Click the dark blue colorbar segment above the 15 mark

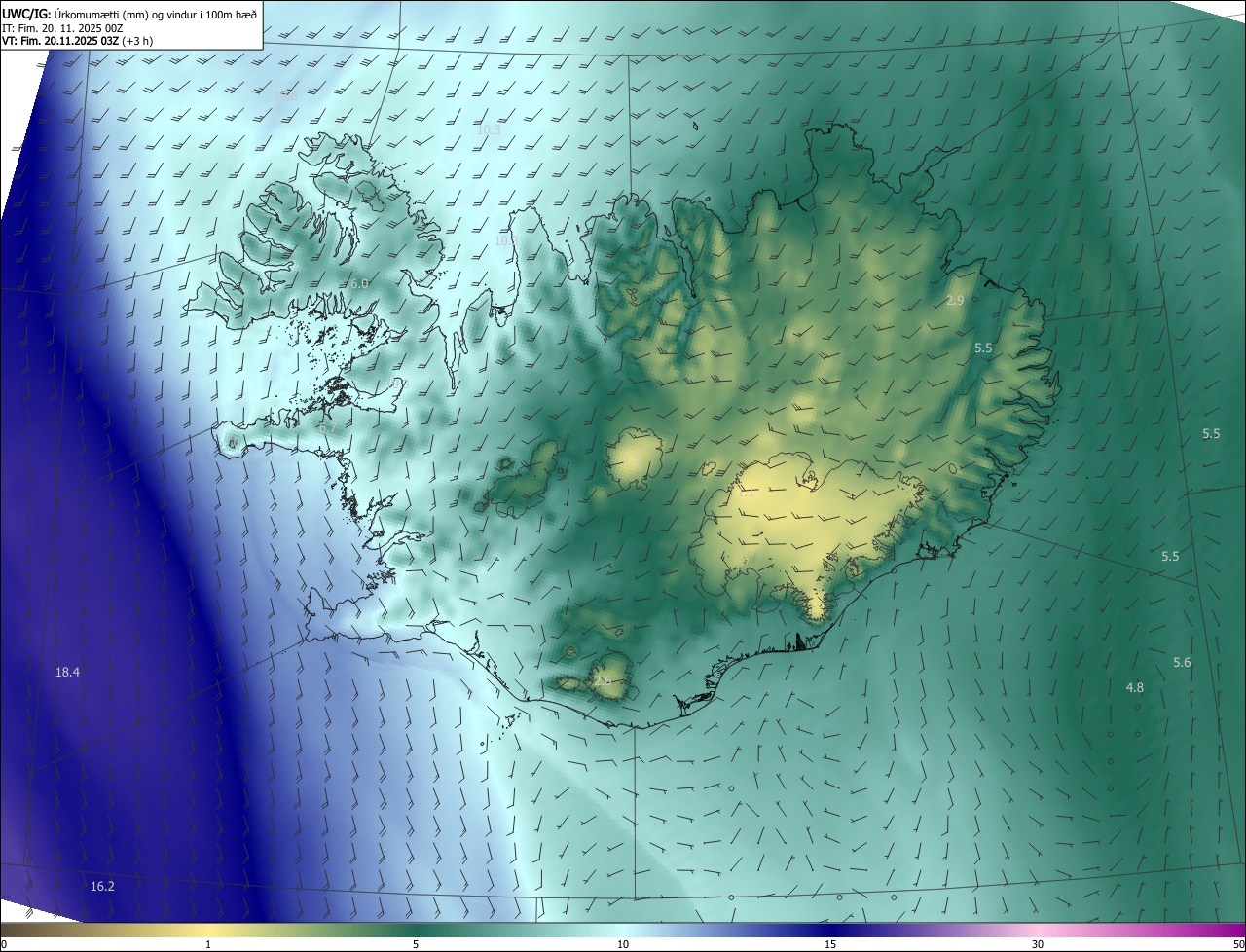point(830,931)
